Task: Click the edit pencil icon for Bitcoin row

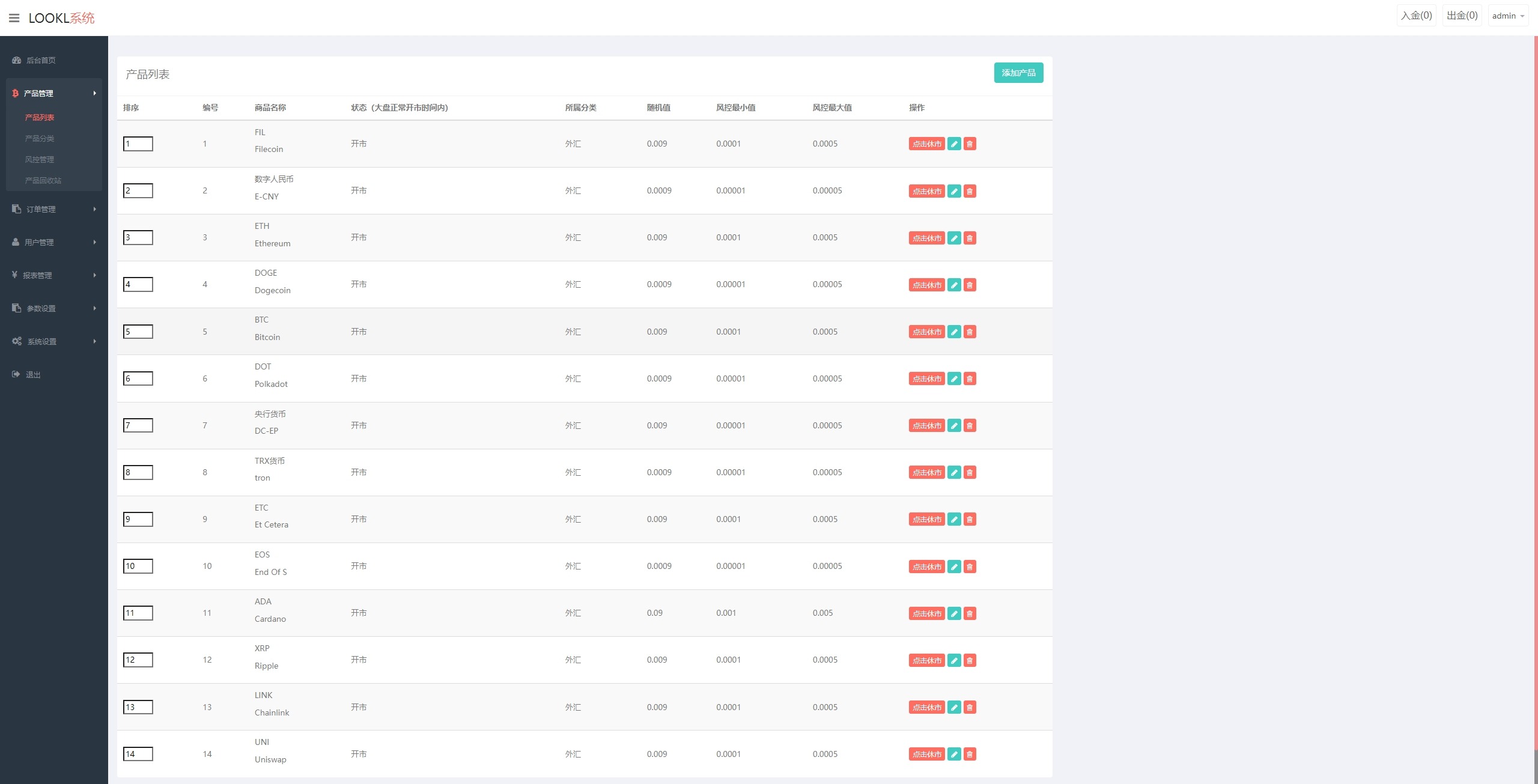Action: (x=954, y=332)
